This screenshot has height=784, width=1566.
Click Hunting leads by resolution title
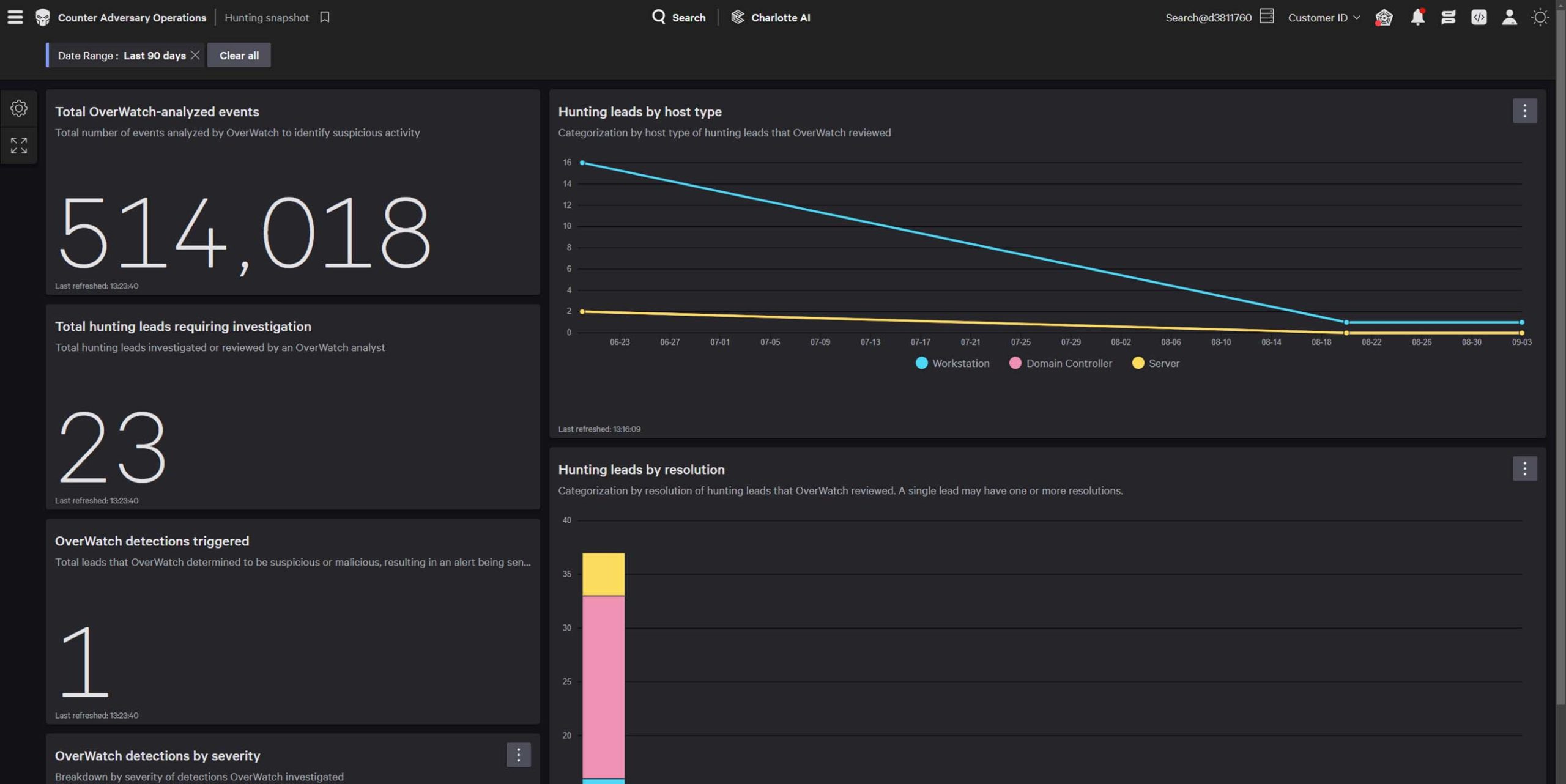tap(641, 469)
